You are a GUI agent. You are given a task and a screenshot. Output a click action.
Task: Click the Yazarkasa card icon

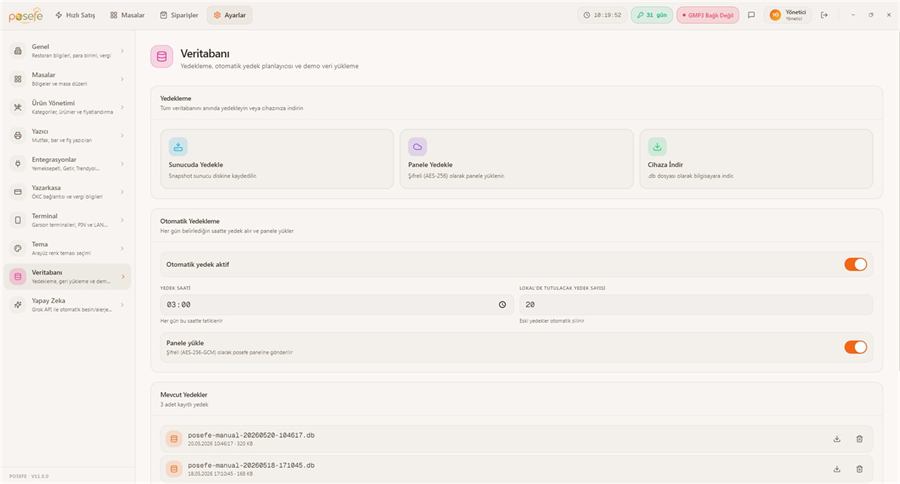[x=18, y=192]
